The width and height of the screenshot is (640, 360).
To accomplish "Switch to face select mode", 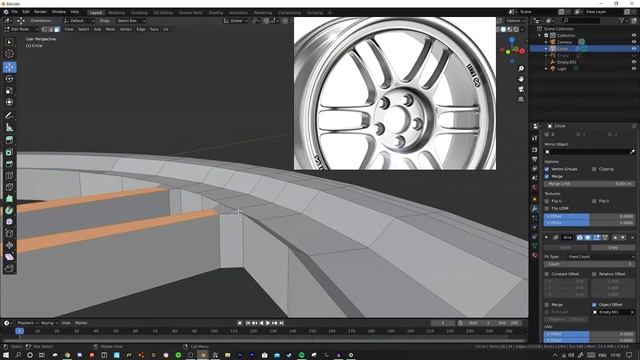I will 57,29.
